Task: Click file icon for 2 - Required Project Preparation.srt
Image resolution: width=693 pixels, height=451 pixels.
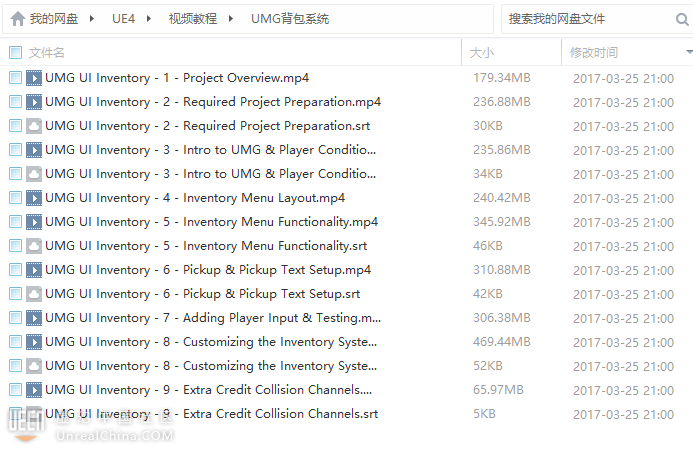Action: [34, 126]
